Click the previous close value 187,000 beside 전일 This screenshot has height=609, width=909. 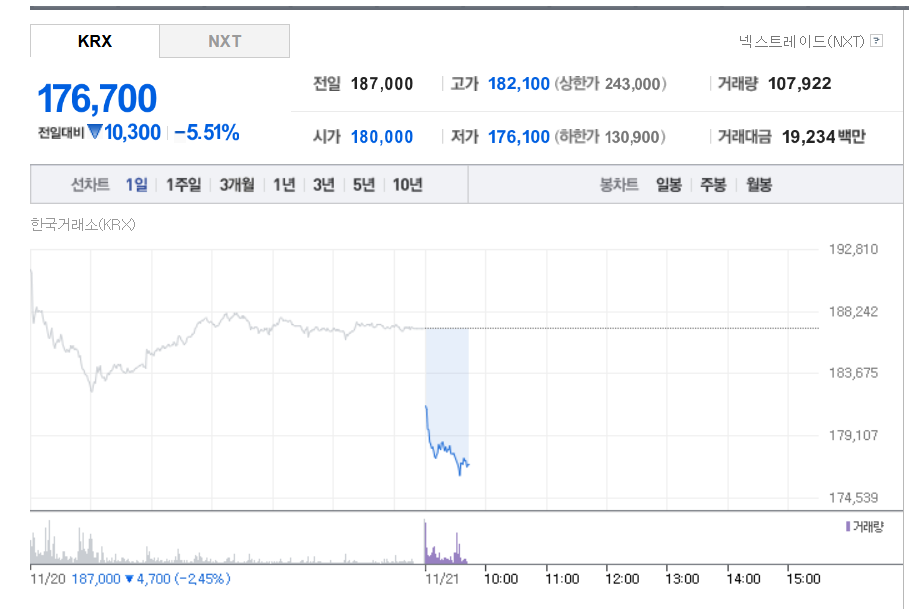pyautogui.click(x=382, y=84)
